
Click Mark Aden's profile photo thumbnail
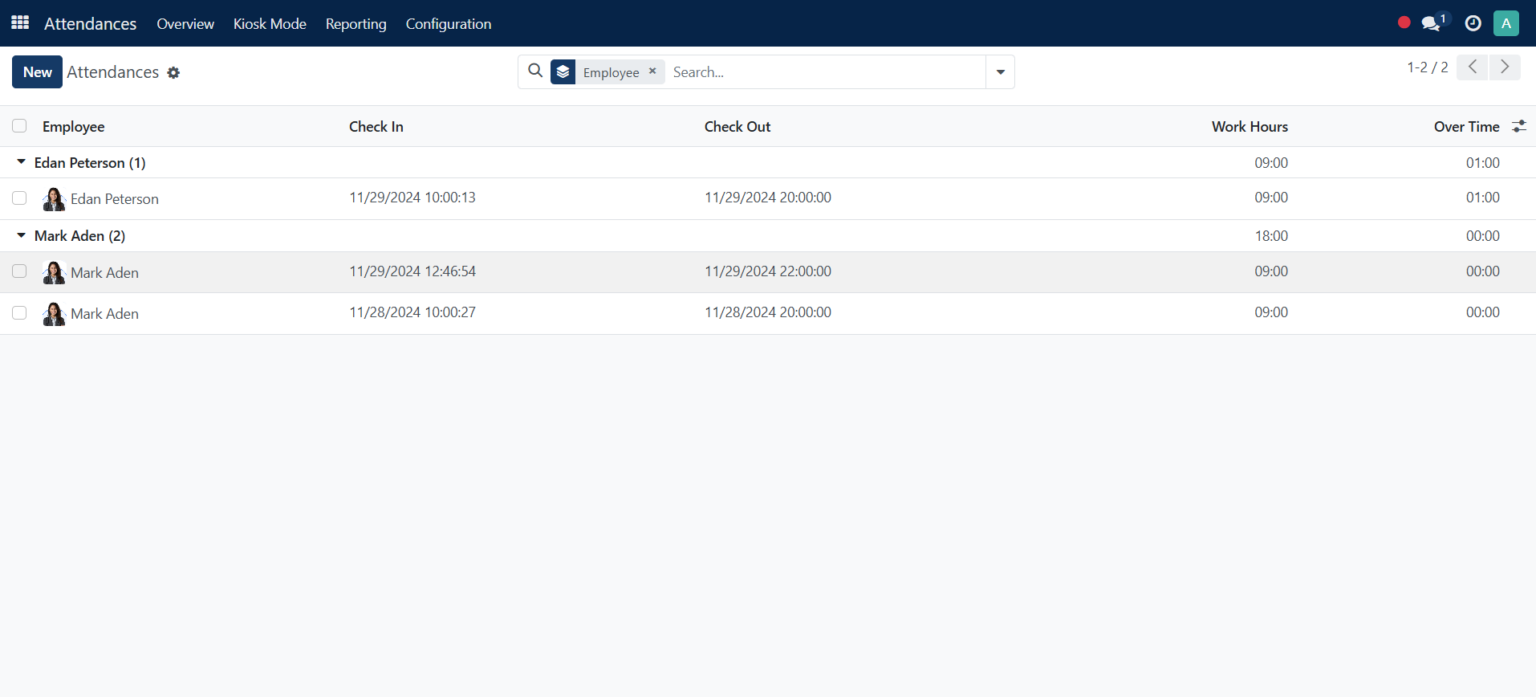53,271
